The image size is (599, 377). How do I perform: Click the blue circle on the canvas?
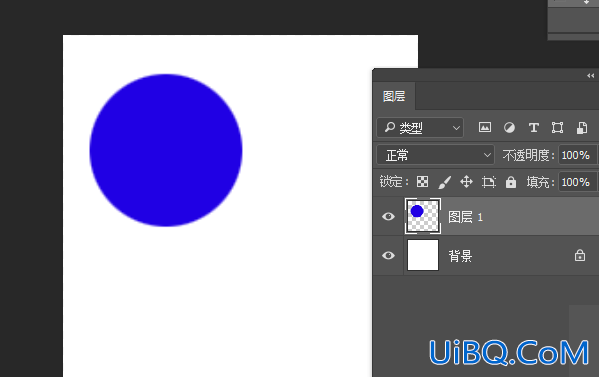point(166,150)
